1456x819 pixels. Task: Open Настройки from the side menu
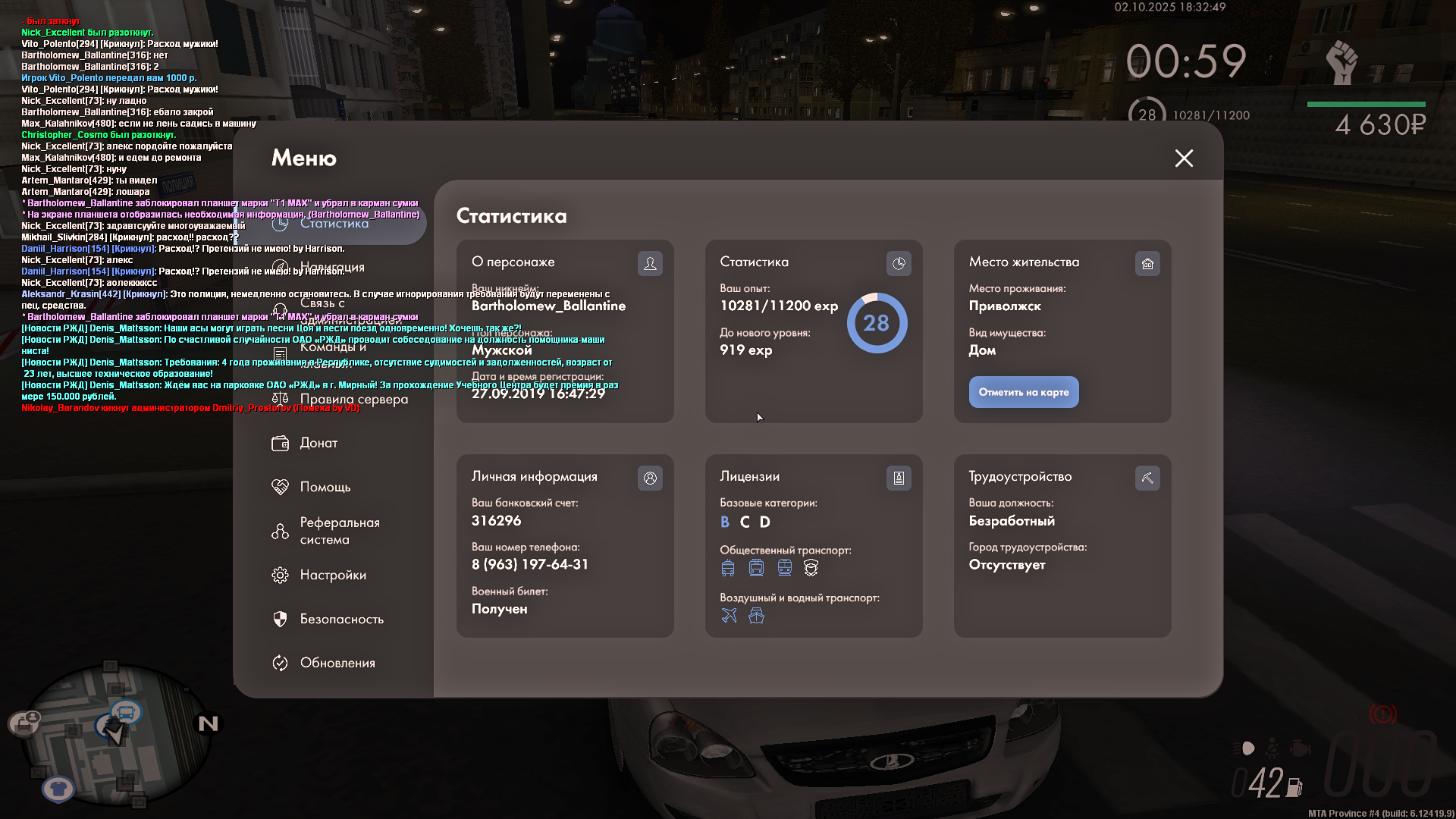[x=332, y=575]
